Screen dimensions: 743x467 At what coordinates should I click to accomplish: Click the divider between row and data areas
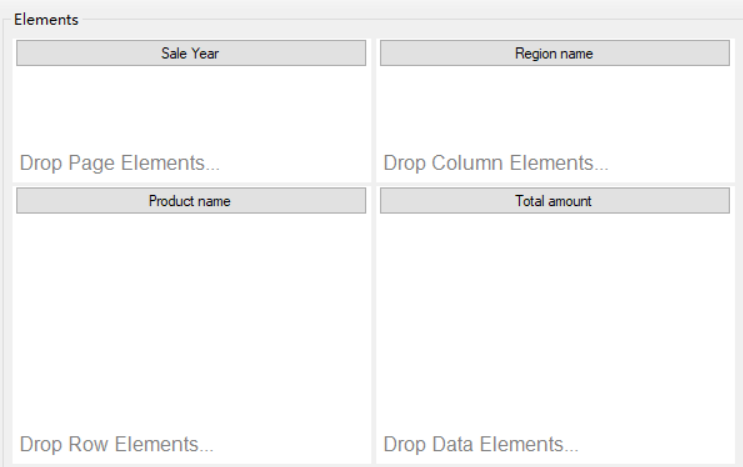coord(374,325)
